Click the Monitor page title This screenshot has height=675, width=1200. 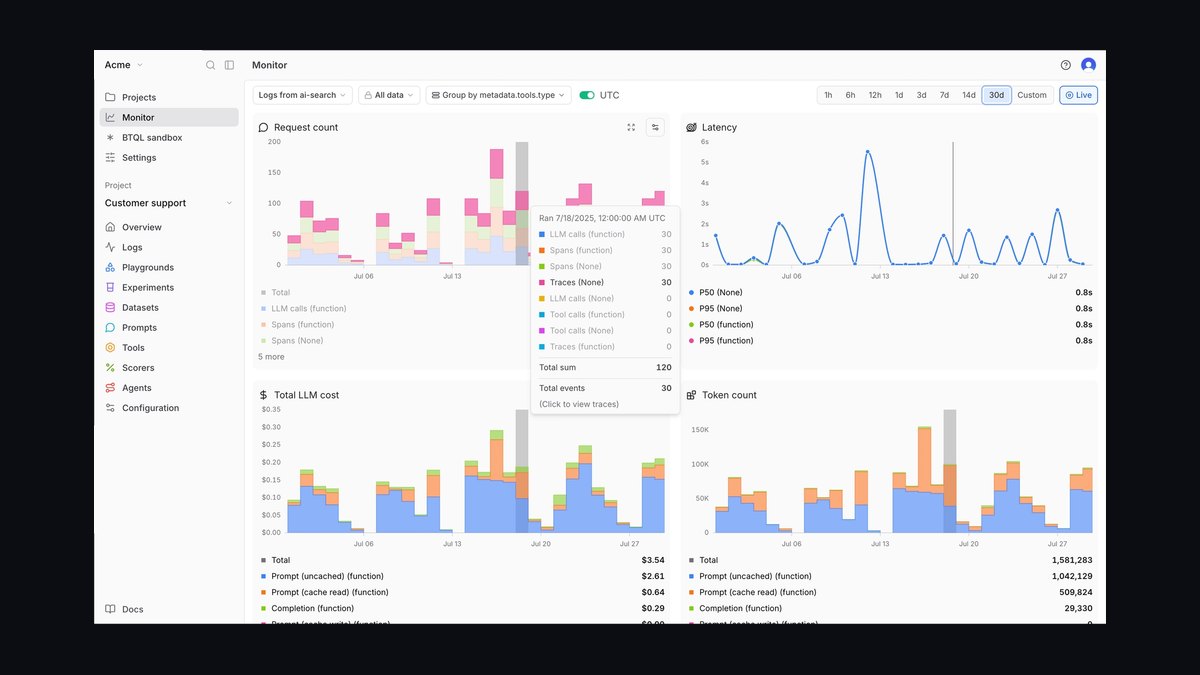click(x=269, y=65)
